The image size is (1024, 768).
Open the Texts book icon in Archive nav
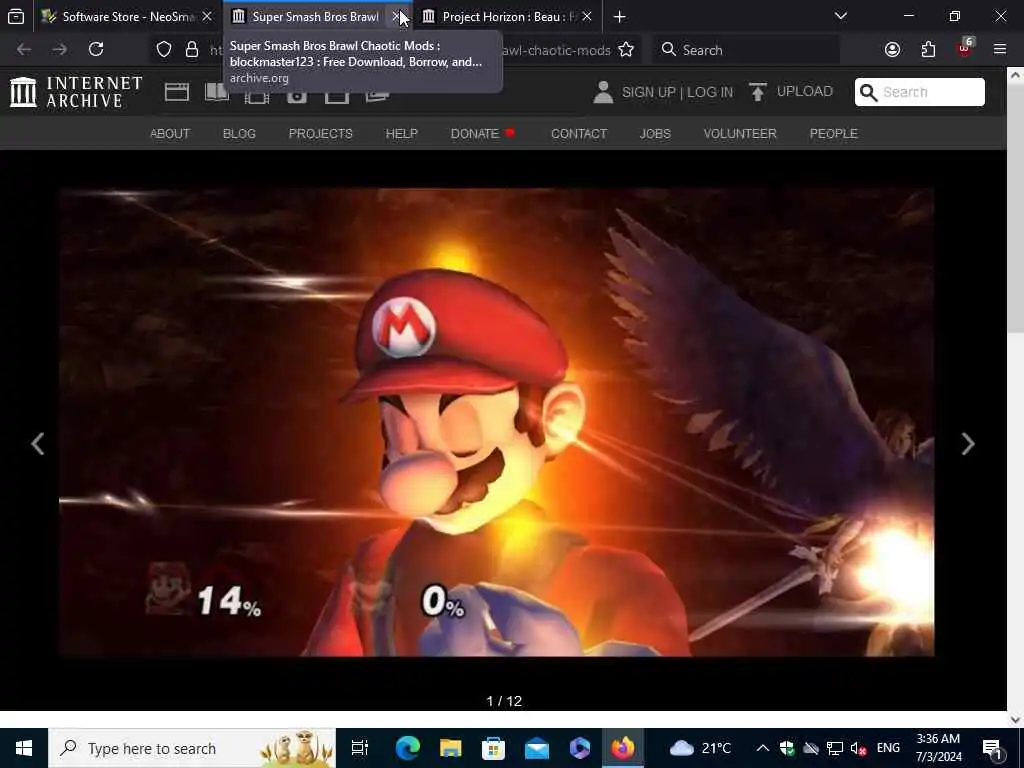[x=217, y=92]
